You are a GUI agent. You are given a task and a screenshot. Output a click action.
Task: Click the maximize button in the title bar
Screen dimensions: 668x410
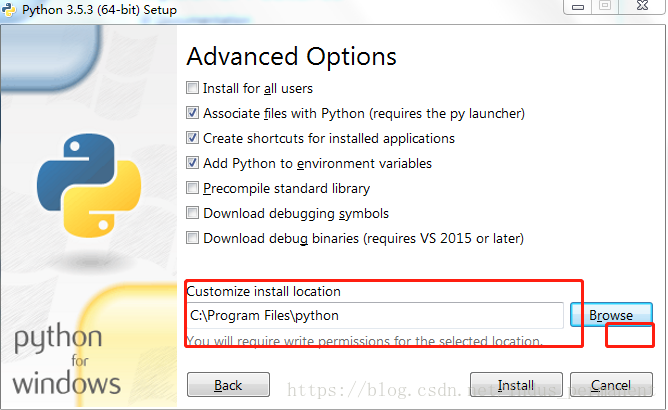click(605, 6)
